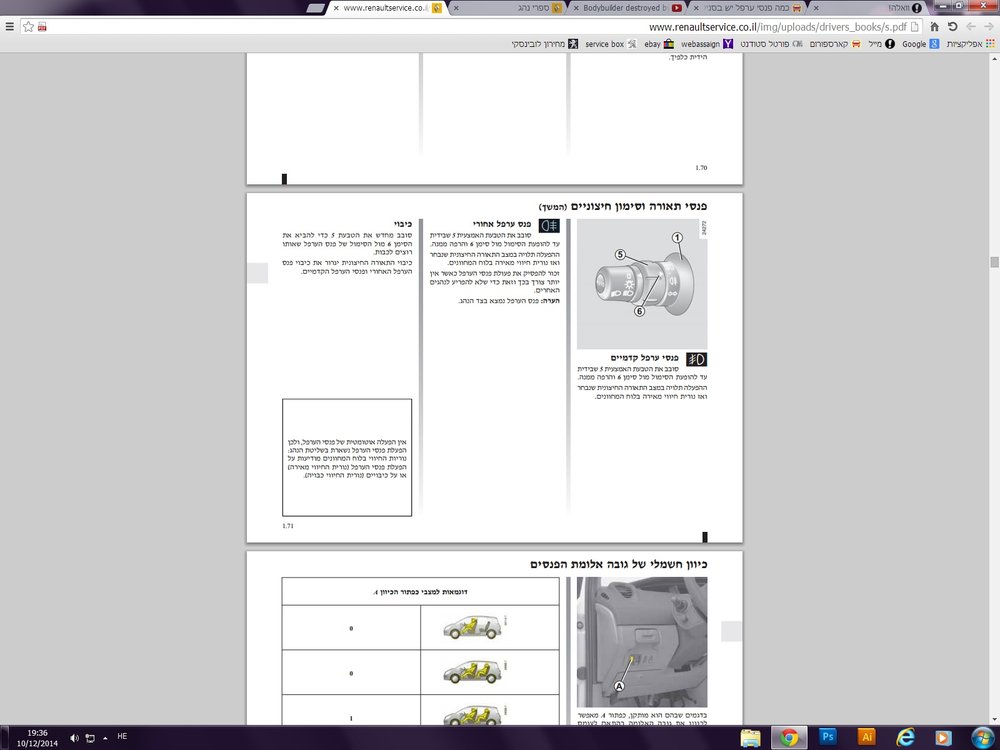Click the first car loading illustration
The height and width of the screenshot is (750, 1000).
point(474,628)
